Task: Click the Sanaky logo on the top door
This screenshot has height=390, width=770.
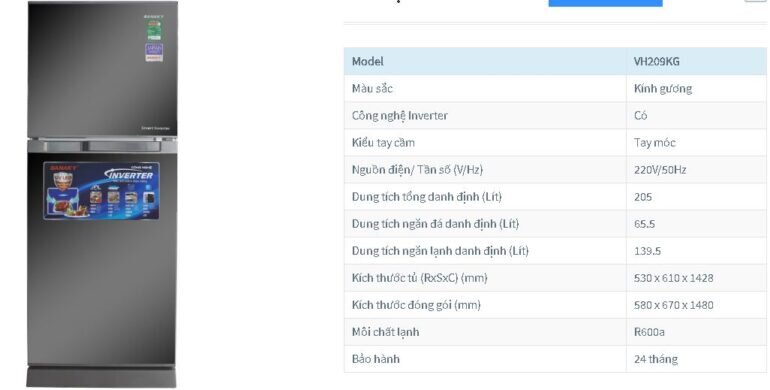Action: coord(154,17)
